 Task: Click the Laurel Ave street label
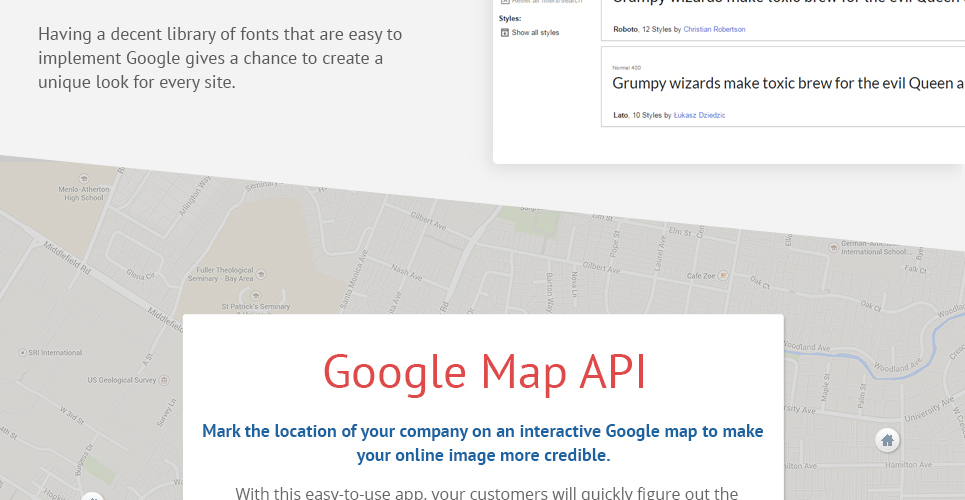pos(662,251)
